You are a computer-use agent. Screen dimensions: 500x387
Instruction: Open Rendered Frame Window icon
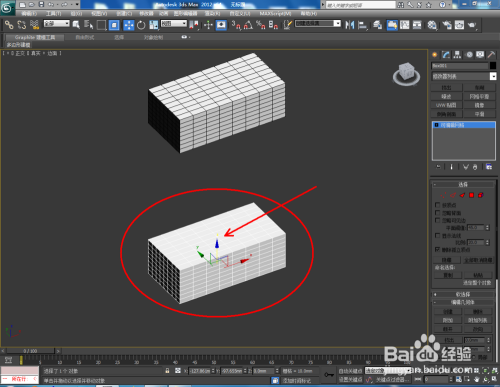459,25
